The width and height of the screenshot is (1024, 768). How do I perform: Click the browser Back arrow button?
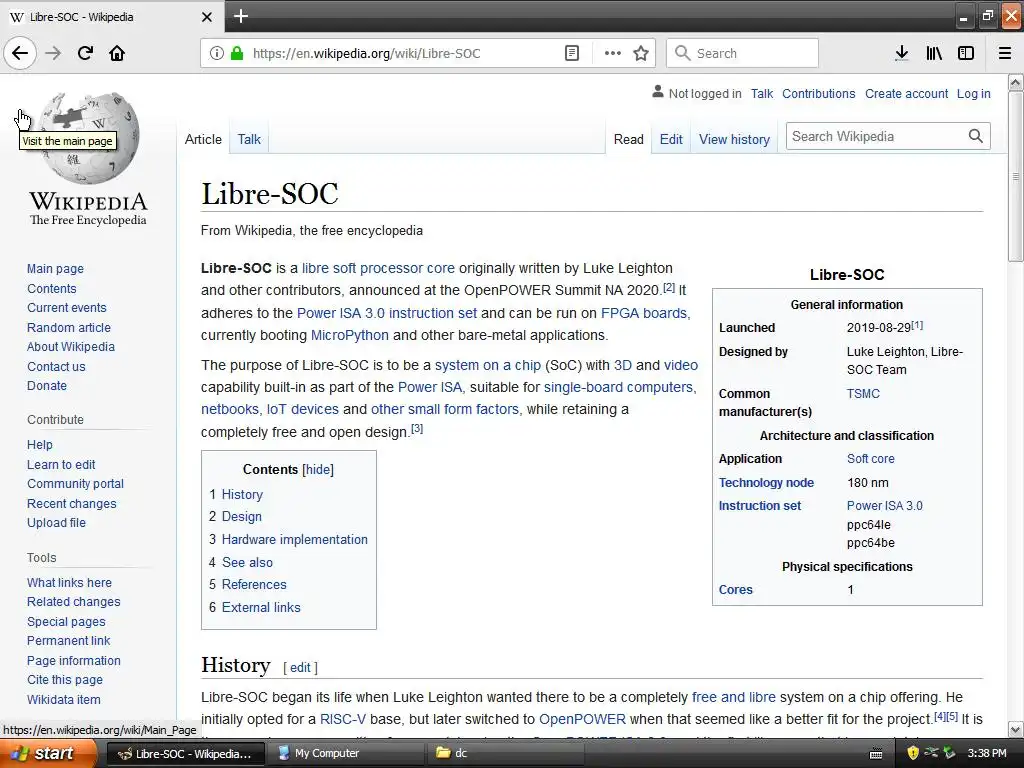pos(20,53)
